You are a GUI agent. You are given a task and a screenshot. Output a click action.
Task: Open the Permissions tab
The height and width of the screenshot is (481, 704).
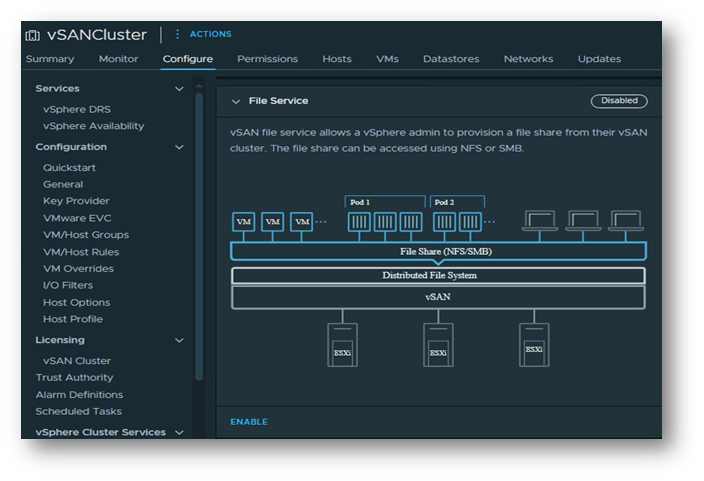(x=268, y=59)
